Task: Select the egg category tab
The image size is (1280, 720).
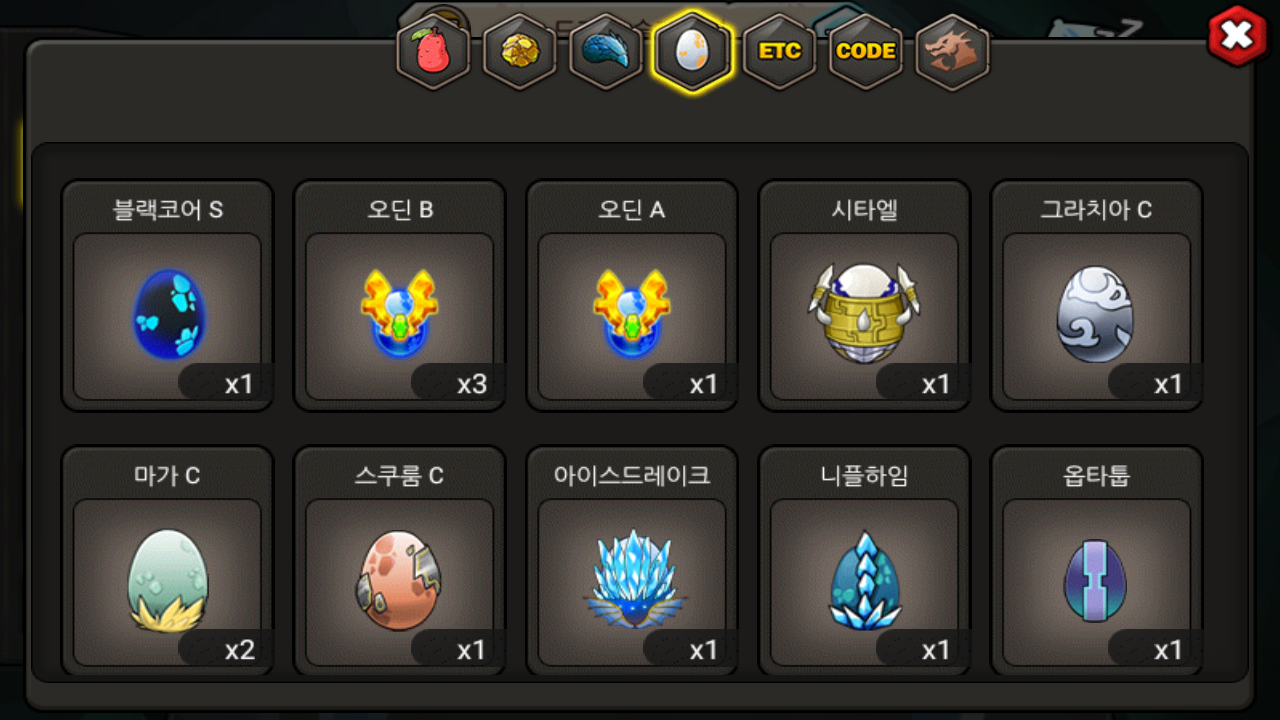Action: point(692,51)
